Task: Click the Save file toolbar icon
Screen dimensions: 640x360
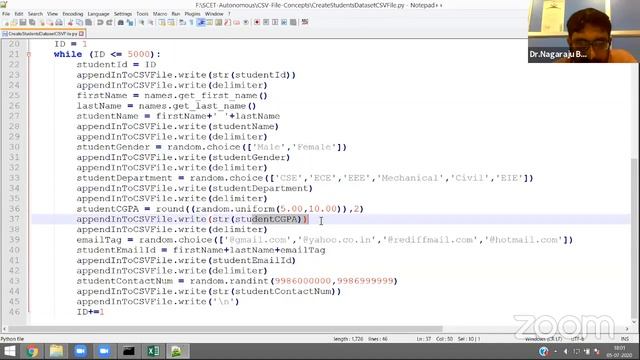Action: pyautogui.click(x=23, y=22)
